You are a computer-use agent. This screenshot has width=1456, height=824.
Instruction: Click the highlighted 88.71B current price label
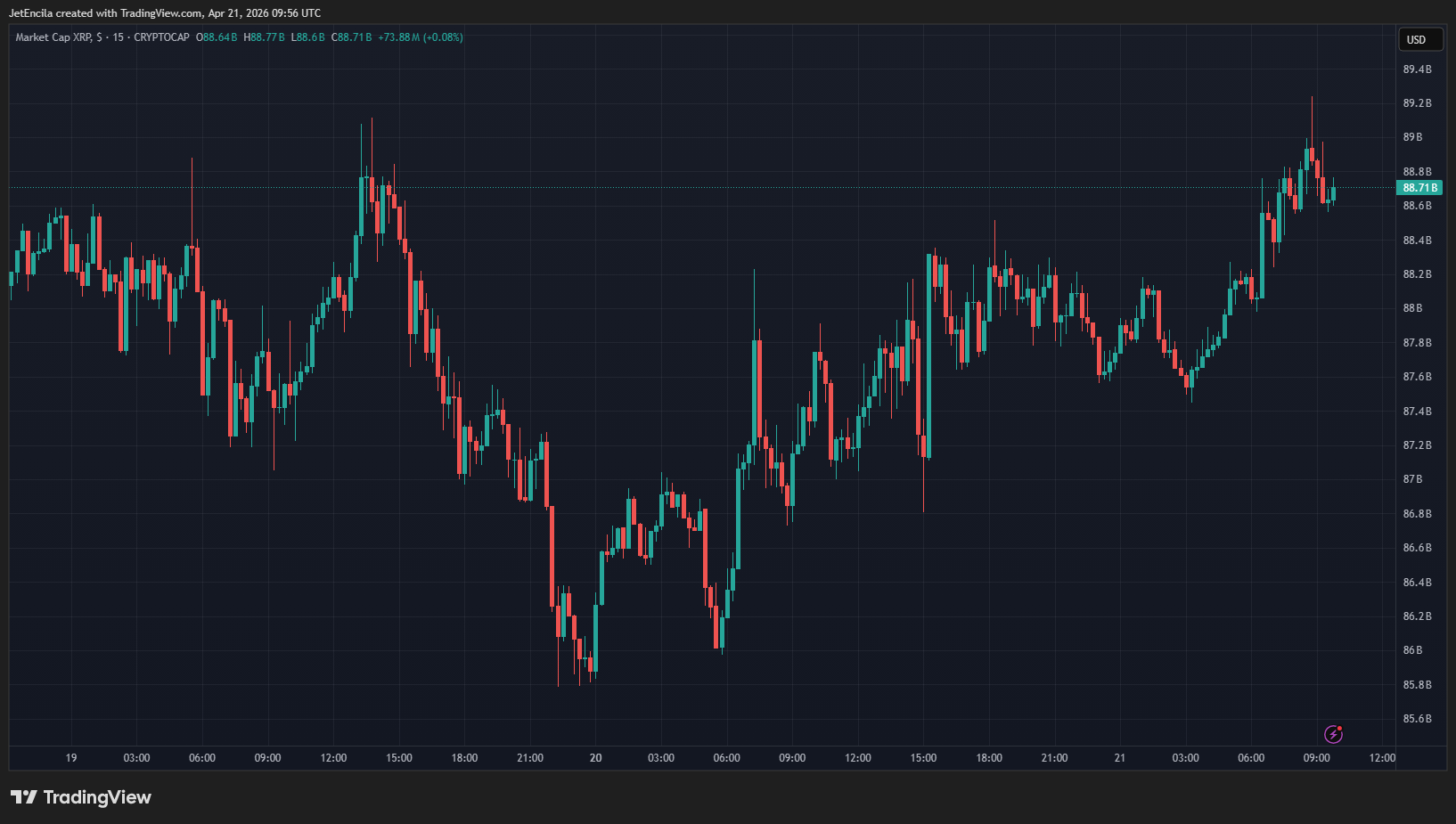(1419, 188)
